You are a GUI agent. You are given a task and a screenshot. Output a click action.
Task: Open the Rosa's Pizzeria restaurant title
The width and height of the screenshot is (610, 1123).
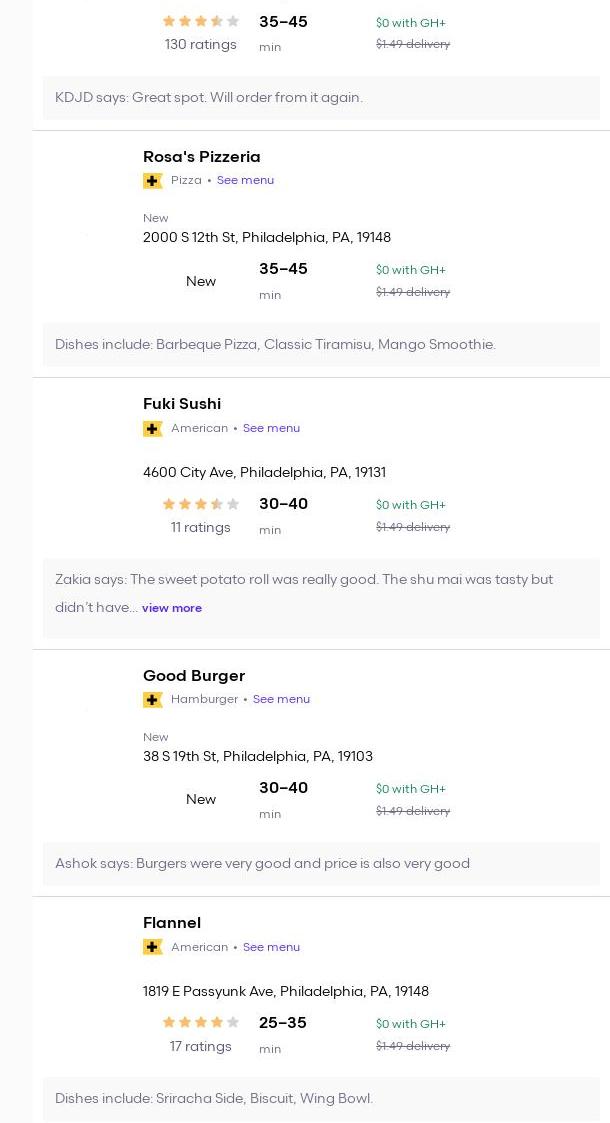(202, 157)
